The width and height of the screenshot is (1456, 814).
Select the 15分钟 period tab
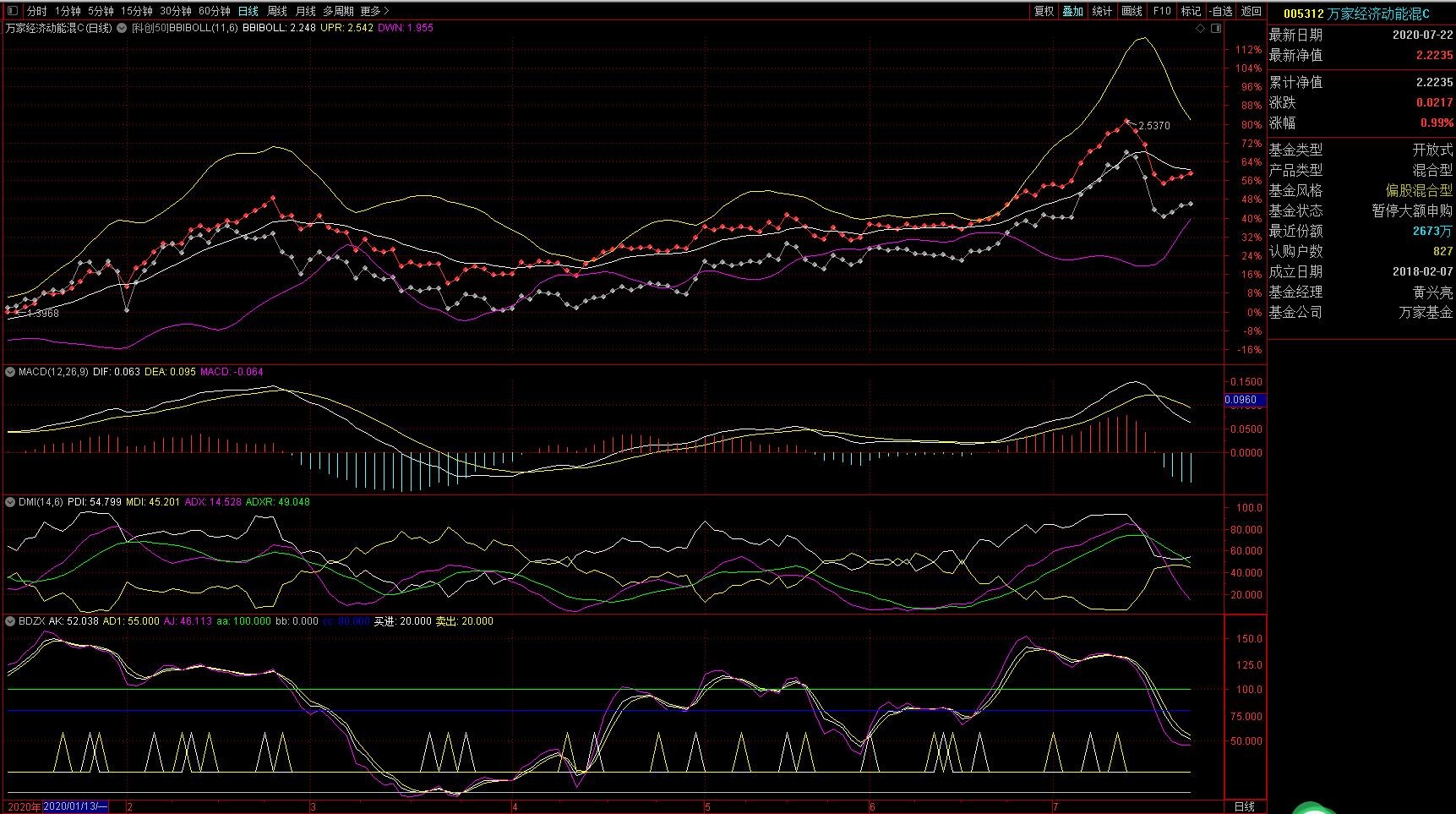(136, 11)
